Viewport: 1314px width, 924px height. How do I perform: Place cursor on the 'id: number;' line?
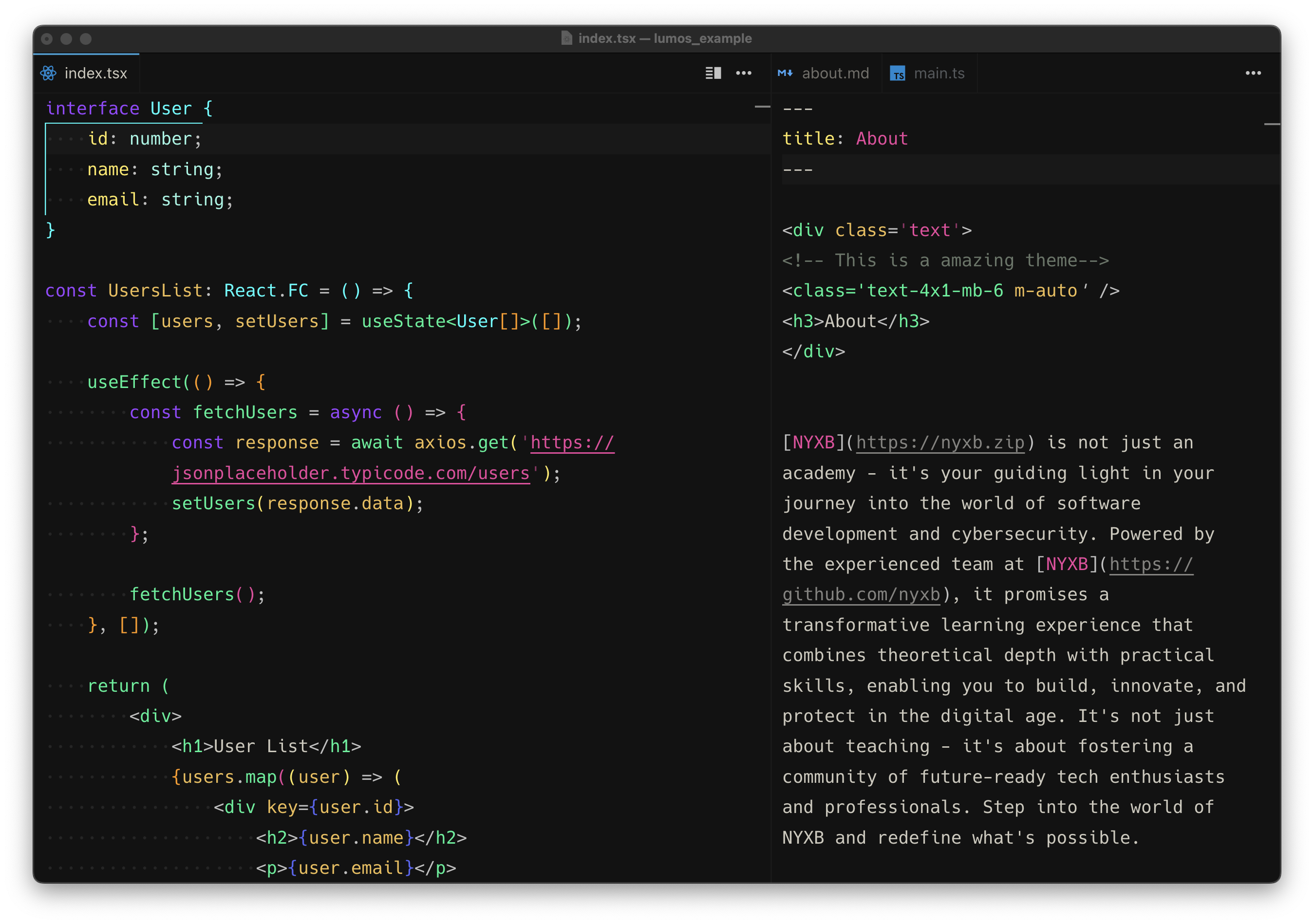(144, 139)
